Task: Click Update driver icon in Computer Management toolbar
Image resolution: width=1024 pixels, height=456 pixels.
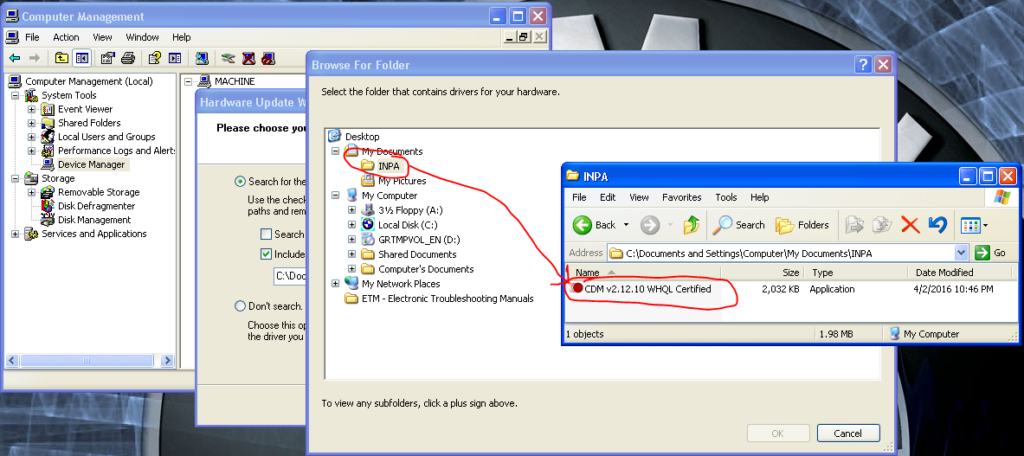Action: pyautogui.click(x=228, y=58)
